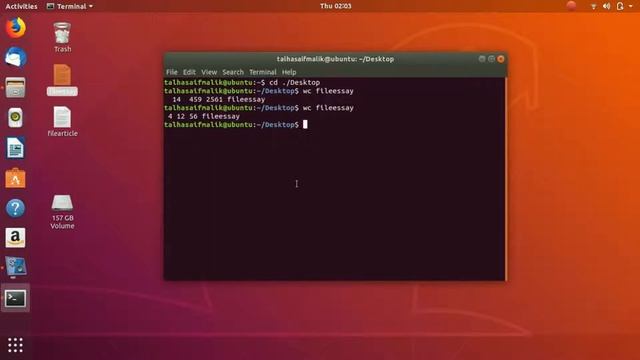The image size is (640, 360).
Task: Launch LibreOffice Writer from the dock
Action: click(16, 148)
